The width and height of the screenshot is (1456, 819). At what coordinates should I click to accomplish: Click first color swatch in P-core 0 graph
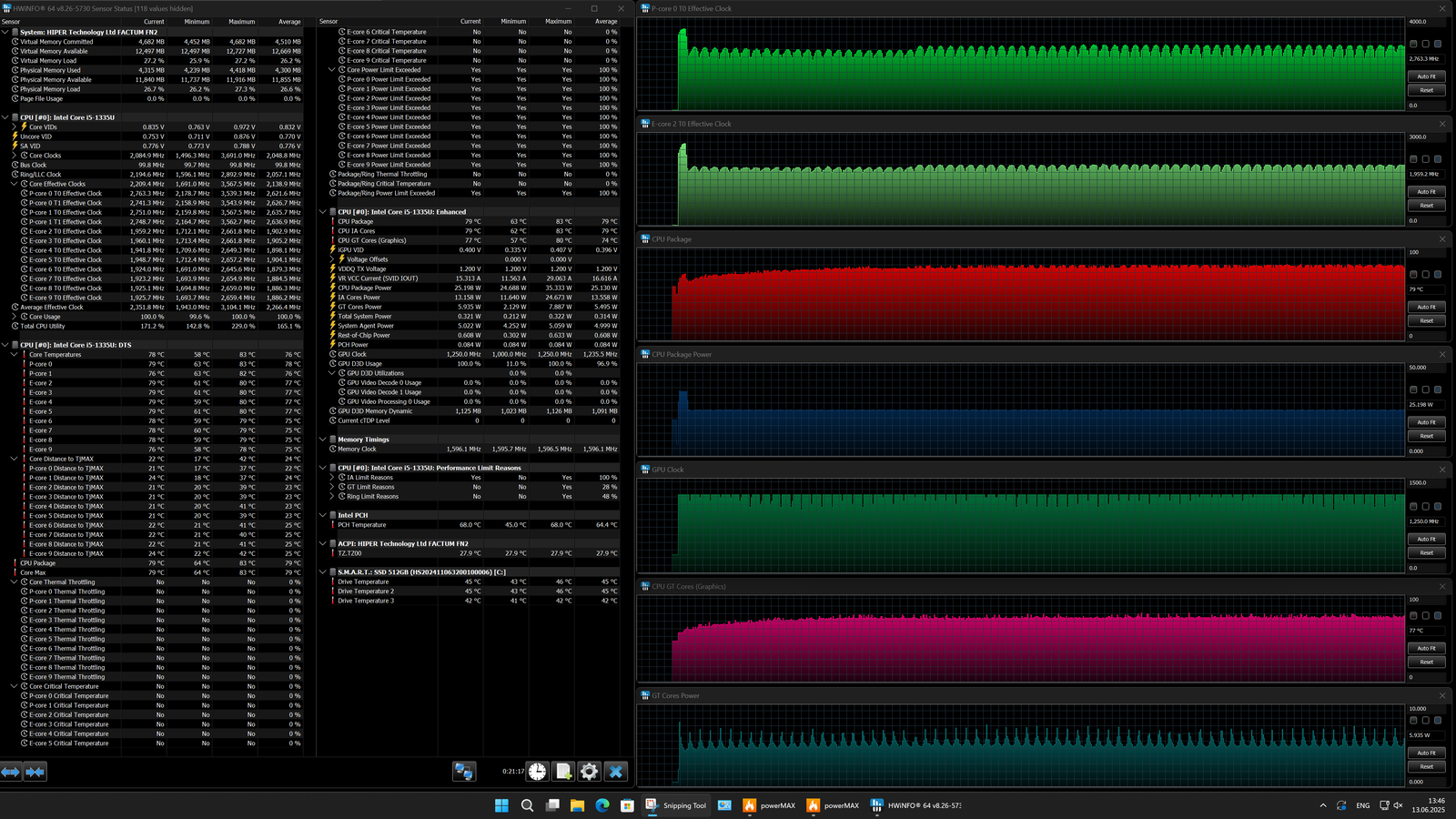click(x=1413, y=44)
